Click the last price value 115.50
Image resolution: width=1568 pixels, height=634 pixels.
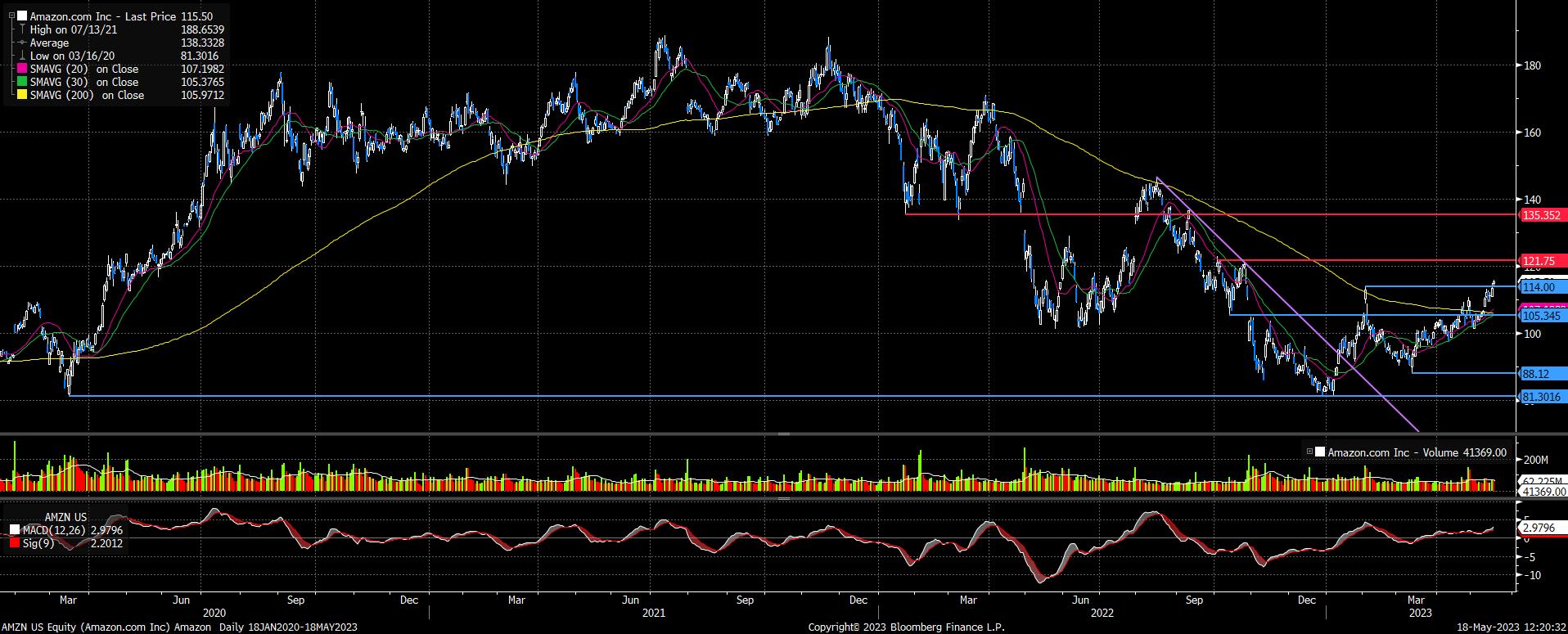196,16
